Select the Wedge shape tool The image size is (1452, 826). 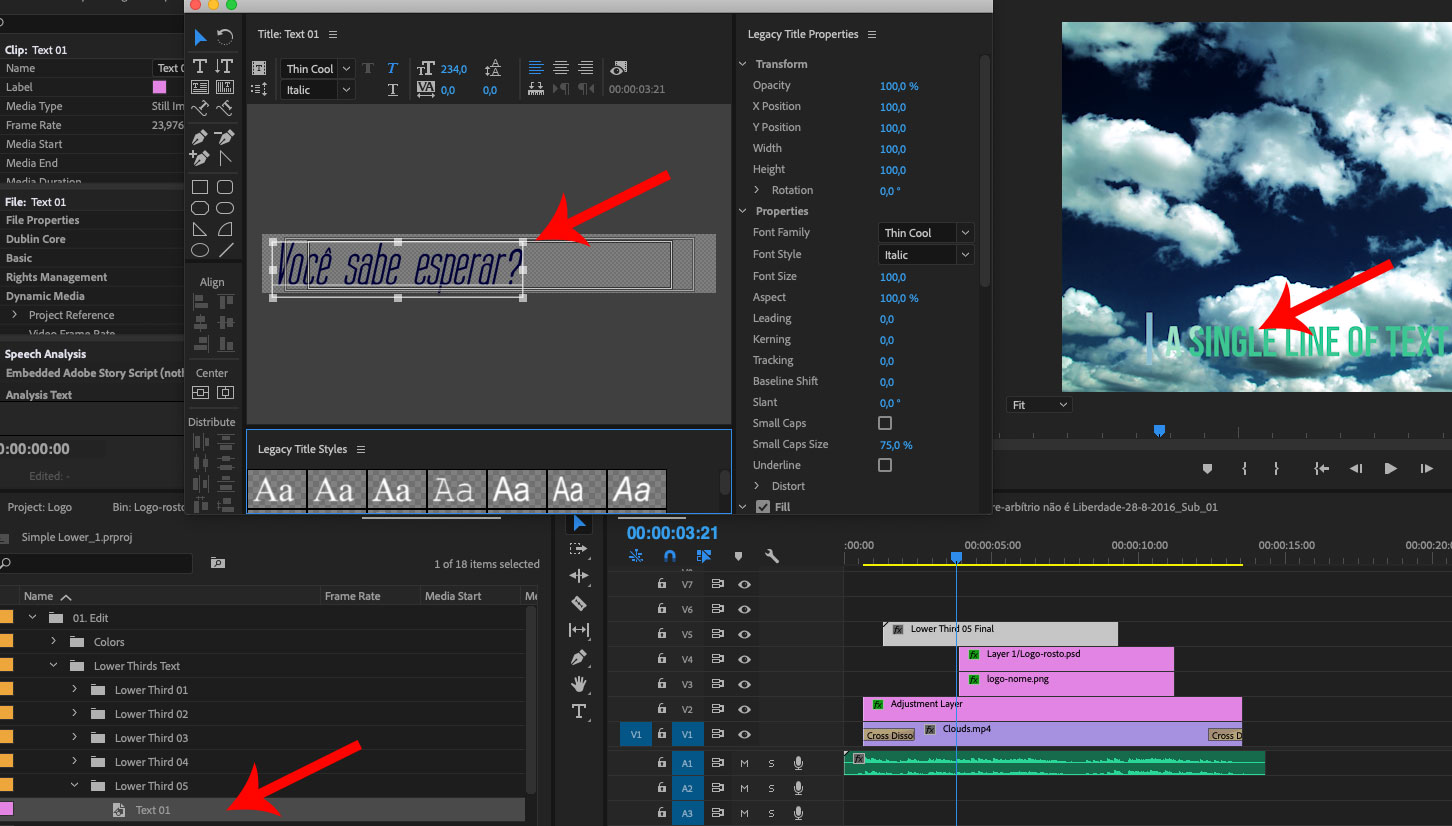point(200,229)
